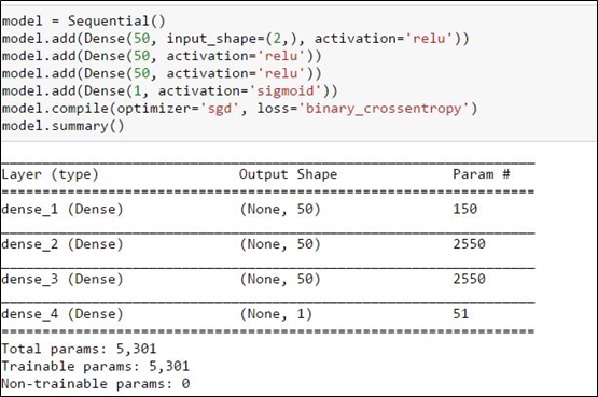Click the 'Layer (type)' column header
The image size is (598, 397).
[50, 175]
